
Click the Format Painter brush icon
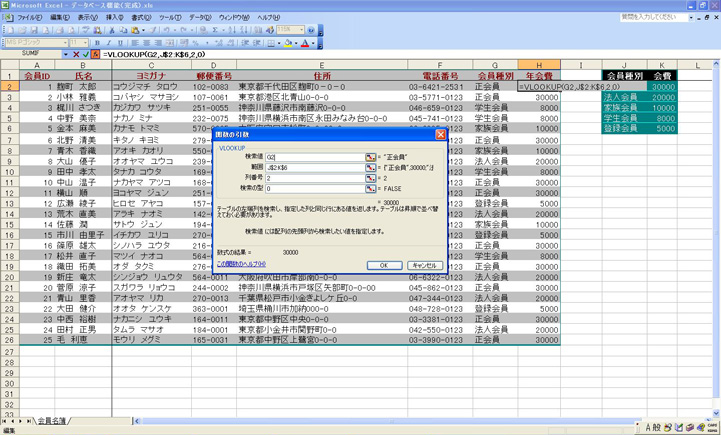pos(153,30)
